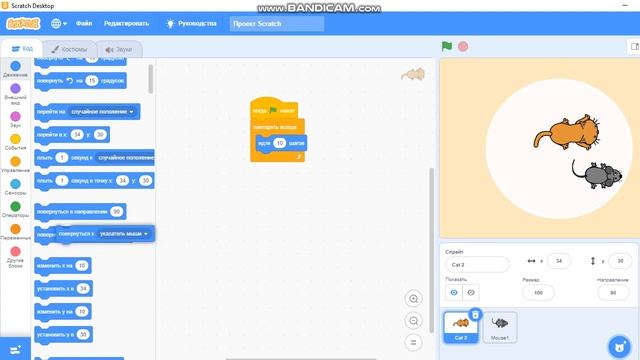Select the Внешний вид block category
The width and height of the screenshot is (640, 360).
(x=16, y=94)
